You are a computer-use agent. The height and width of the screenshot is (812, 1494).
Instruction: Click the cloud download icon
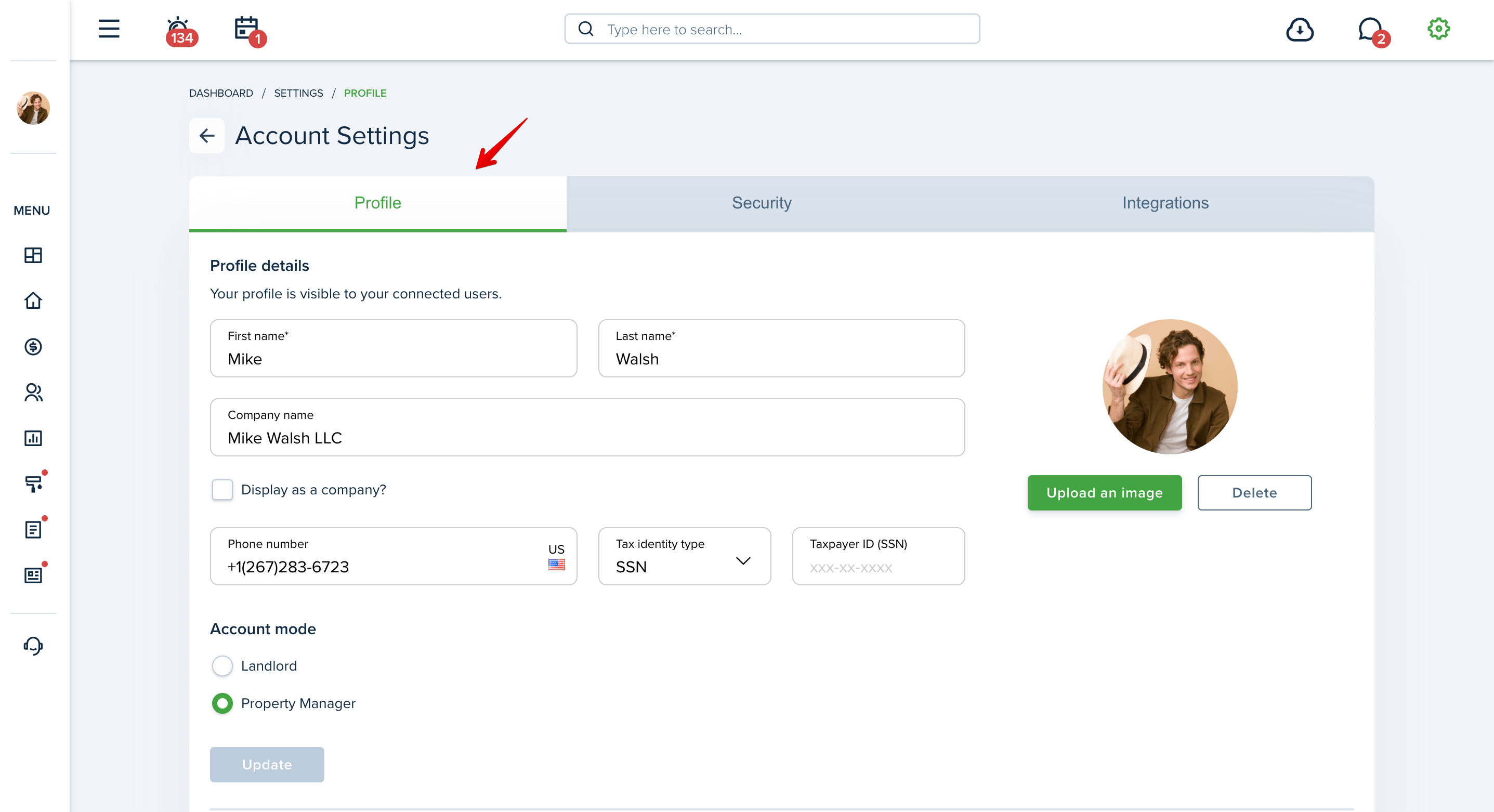coord(1300,30)
